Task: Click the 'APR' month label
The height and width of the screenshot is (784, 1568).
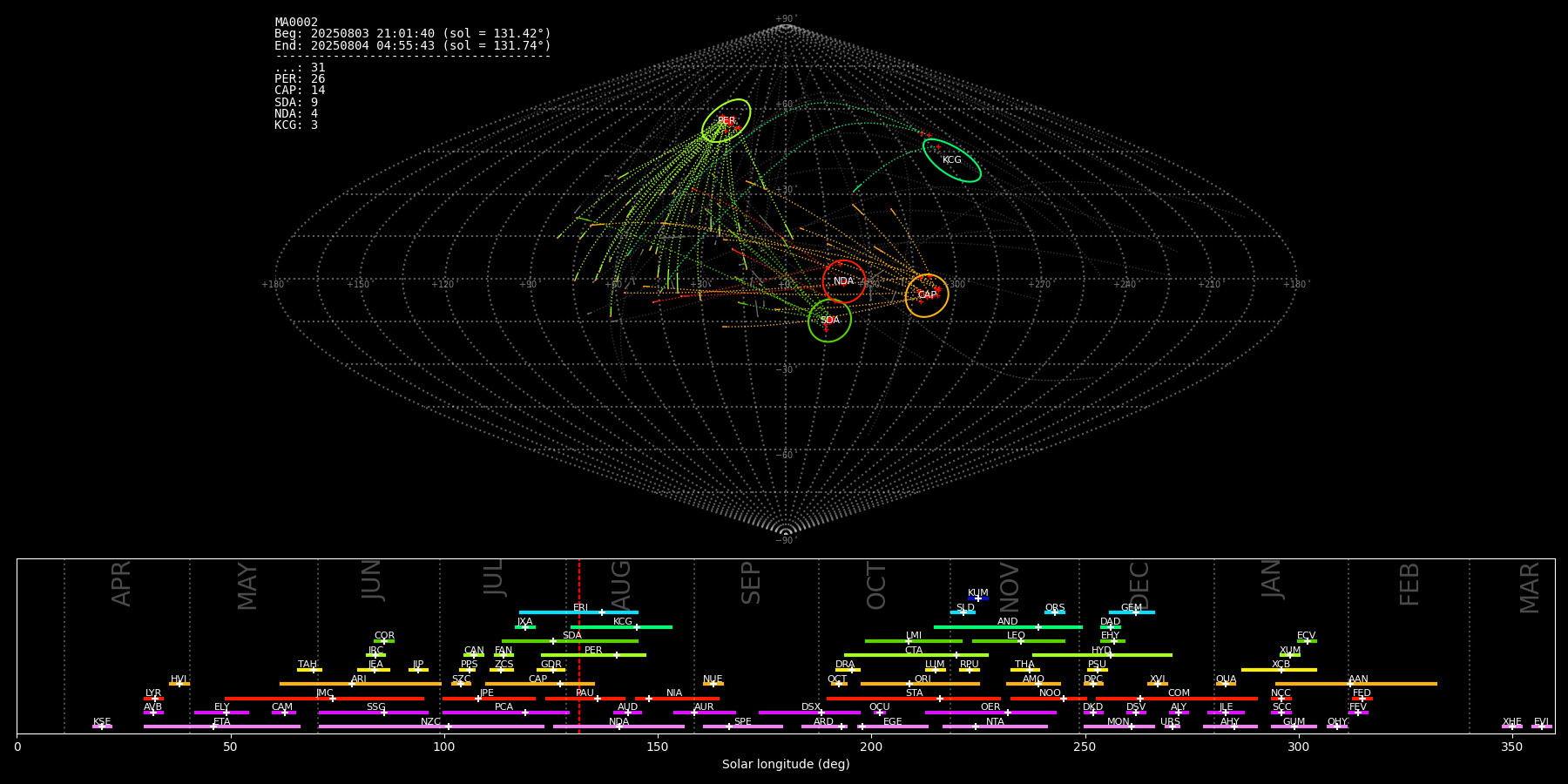Action: pos(122,584)
